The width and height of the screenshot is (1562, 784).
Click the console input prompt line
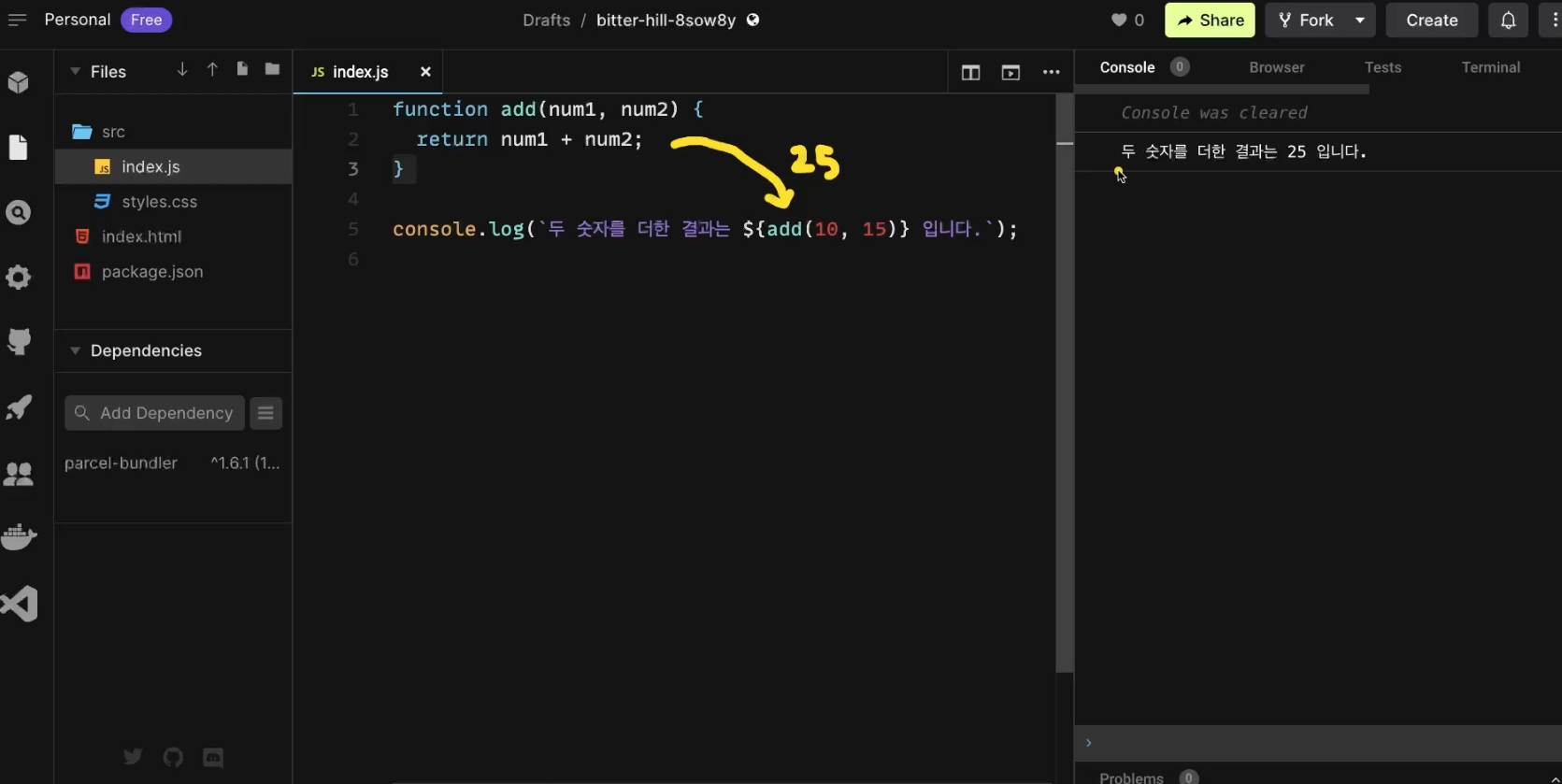click(x=1318, y=743)
